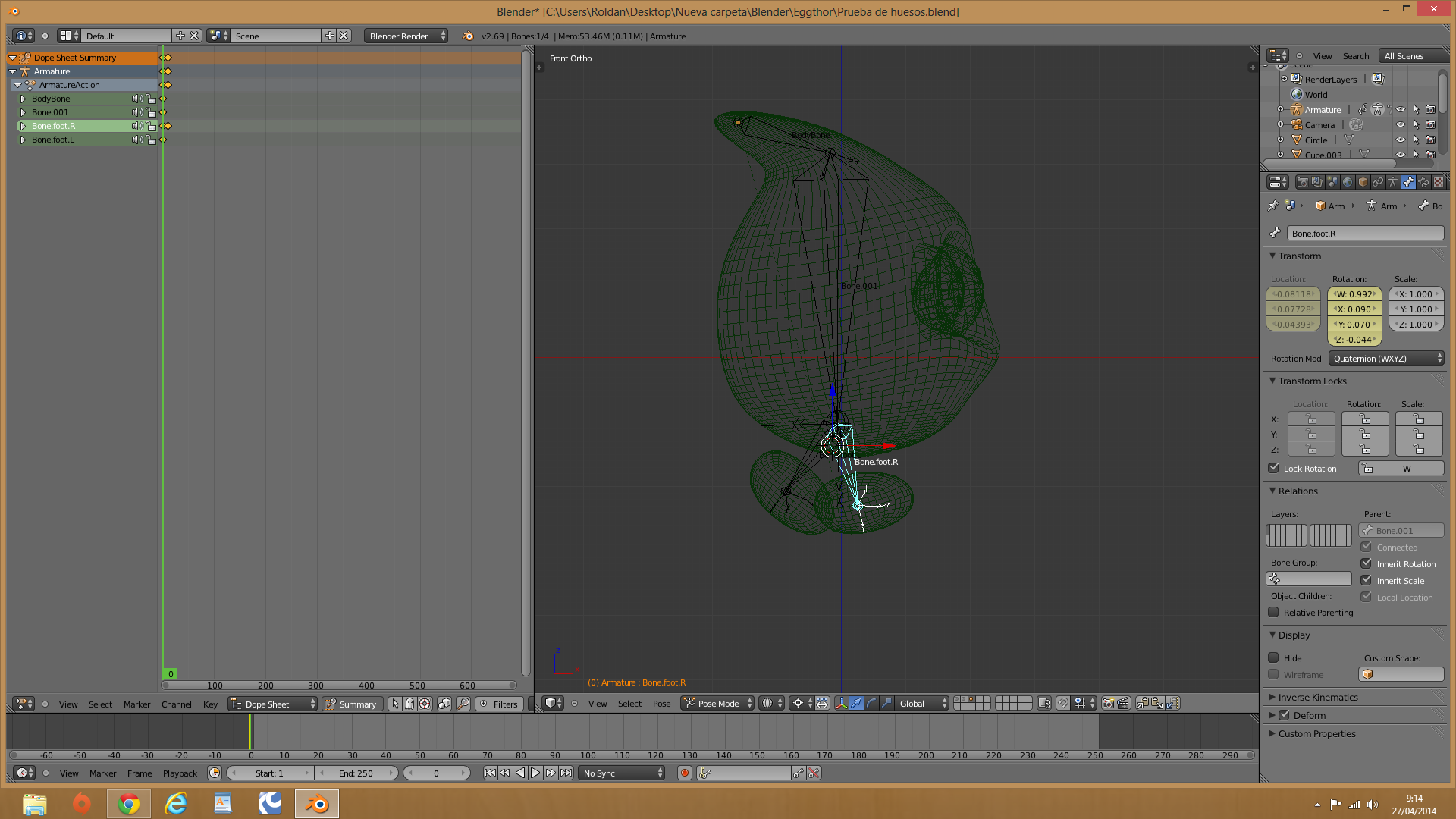This screenshot has width=1456, height=819.
Task: Click the End: 250 frame field
Action: pos(356,773)
